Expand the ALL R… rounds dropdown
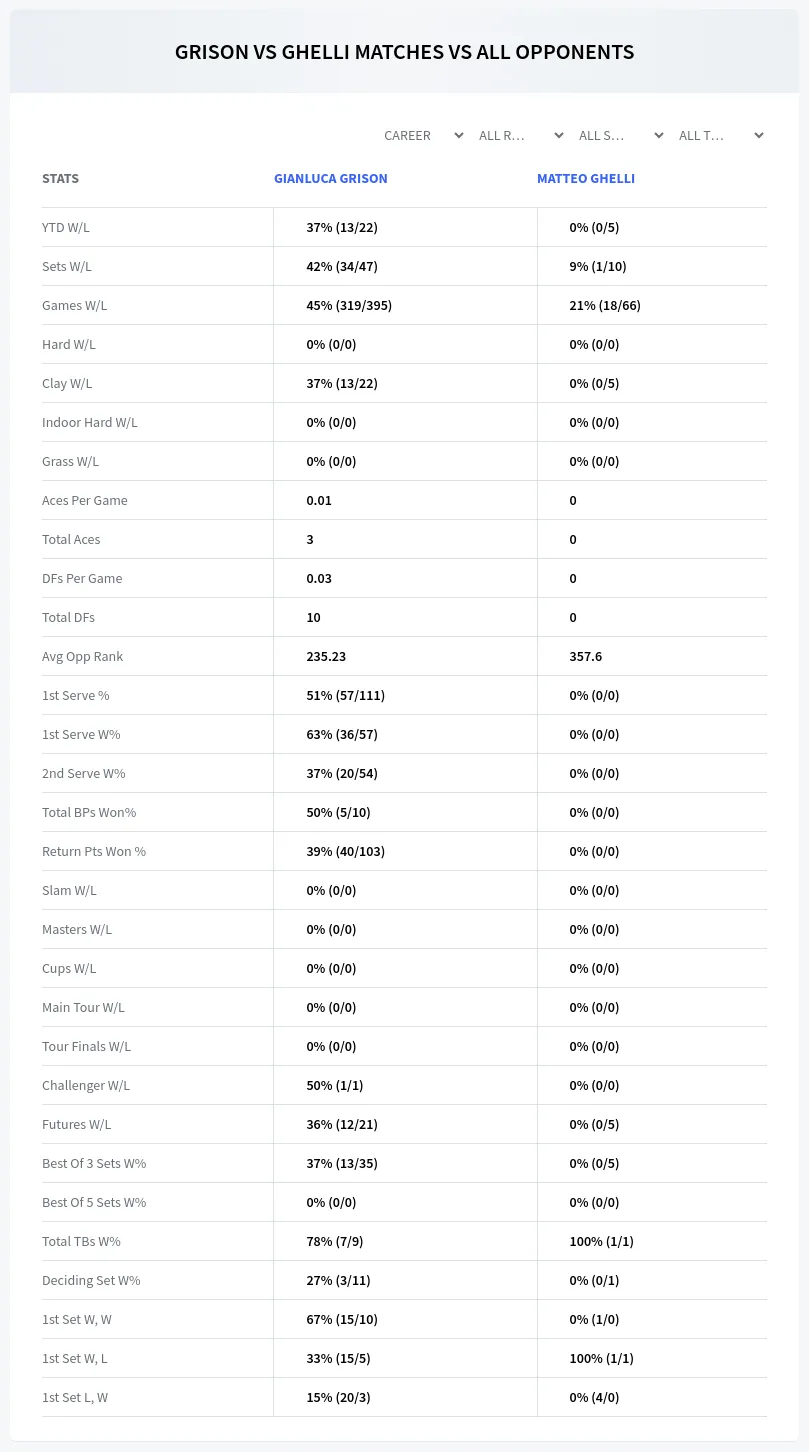The height and width of the screenshot is (1452, 809). (x=519, y=135)
